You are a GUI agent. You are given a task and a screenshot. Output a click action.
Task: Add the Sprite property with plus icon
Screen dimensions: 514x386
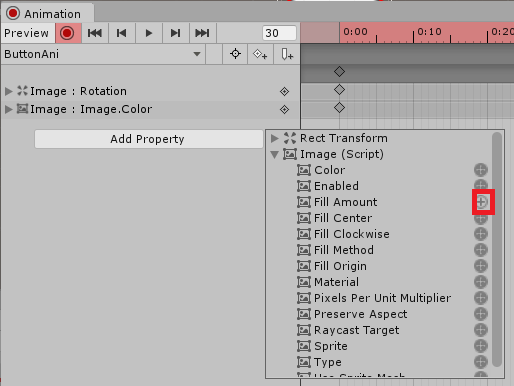tap(481, 346)
